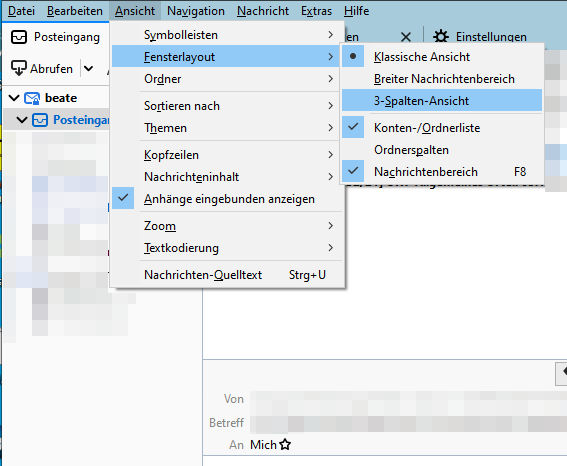This screenshot has height=466, width=567.
Task: Star the Mich contact
Action: click(285, 444)
